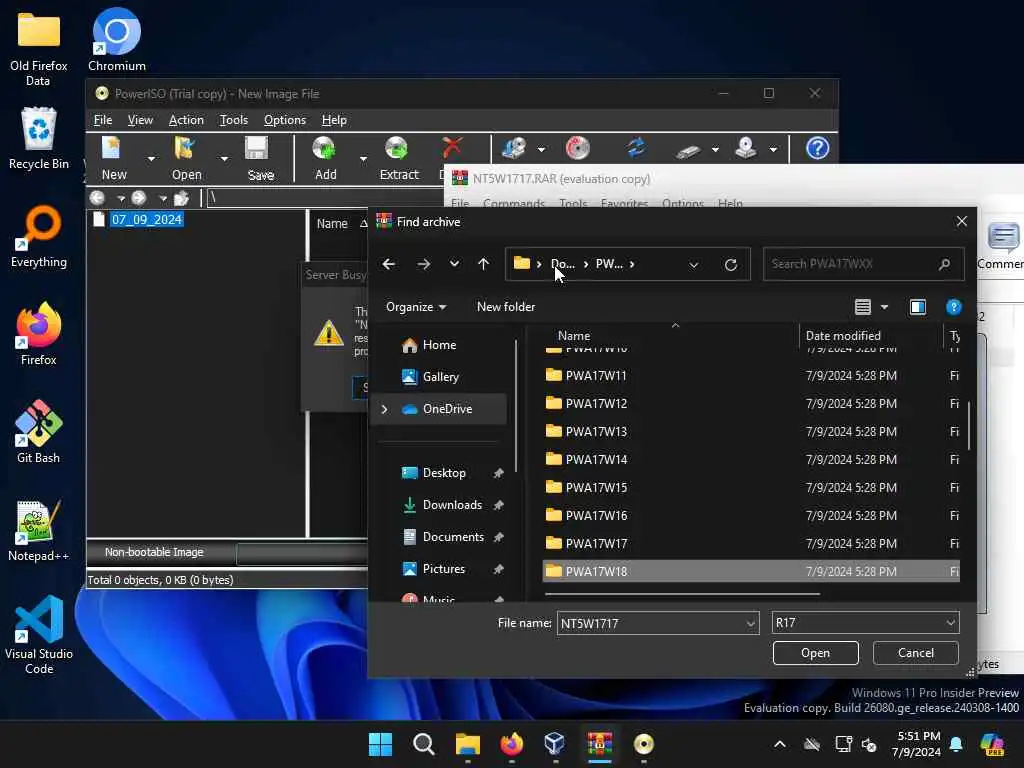Click the Mount virtual drive icon in PowerISO
Screen dimensions: 1024x768
(746, 148)
